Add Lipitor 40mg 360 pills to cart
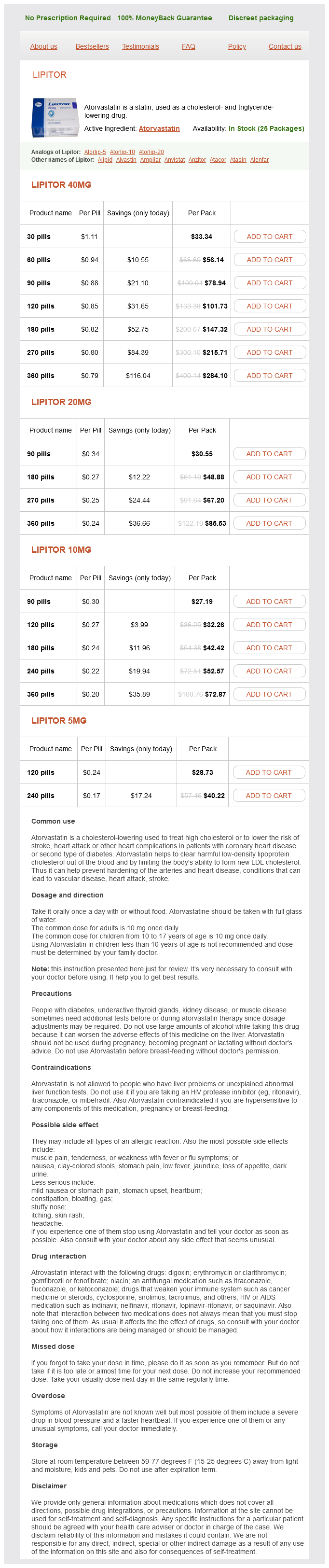 click(269, 376)
